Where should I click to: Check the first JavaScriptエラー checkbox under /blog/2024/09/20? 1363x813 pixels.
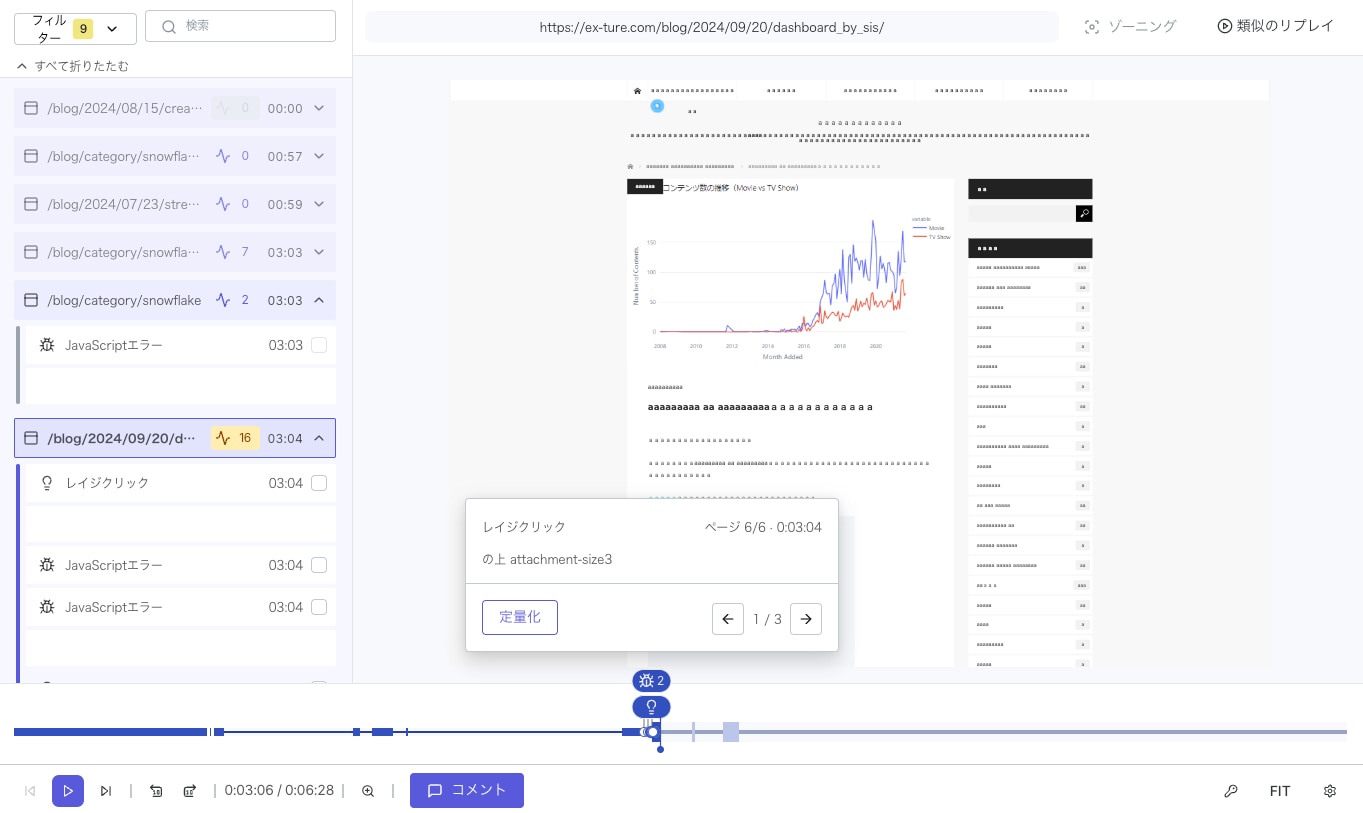point(319,565)
